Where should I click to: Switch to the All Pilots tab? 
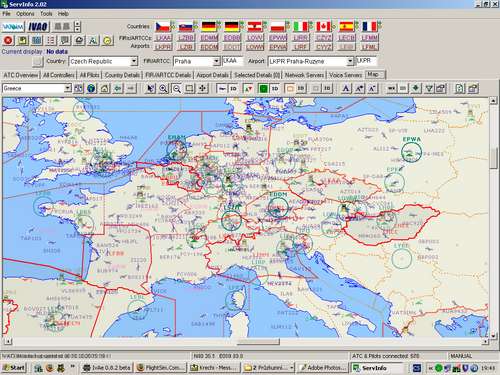(x=89, y=75)
